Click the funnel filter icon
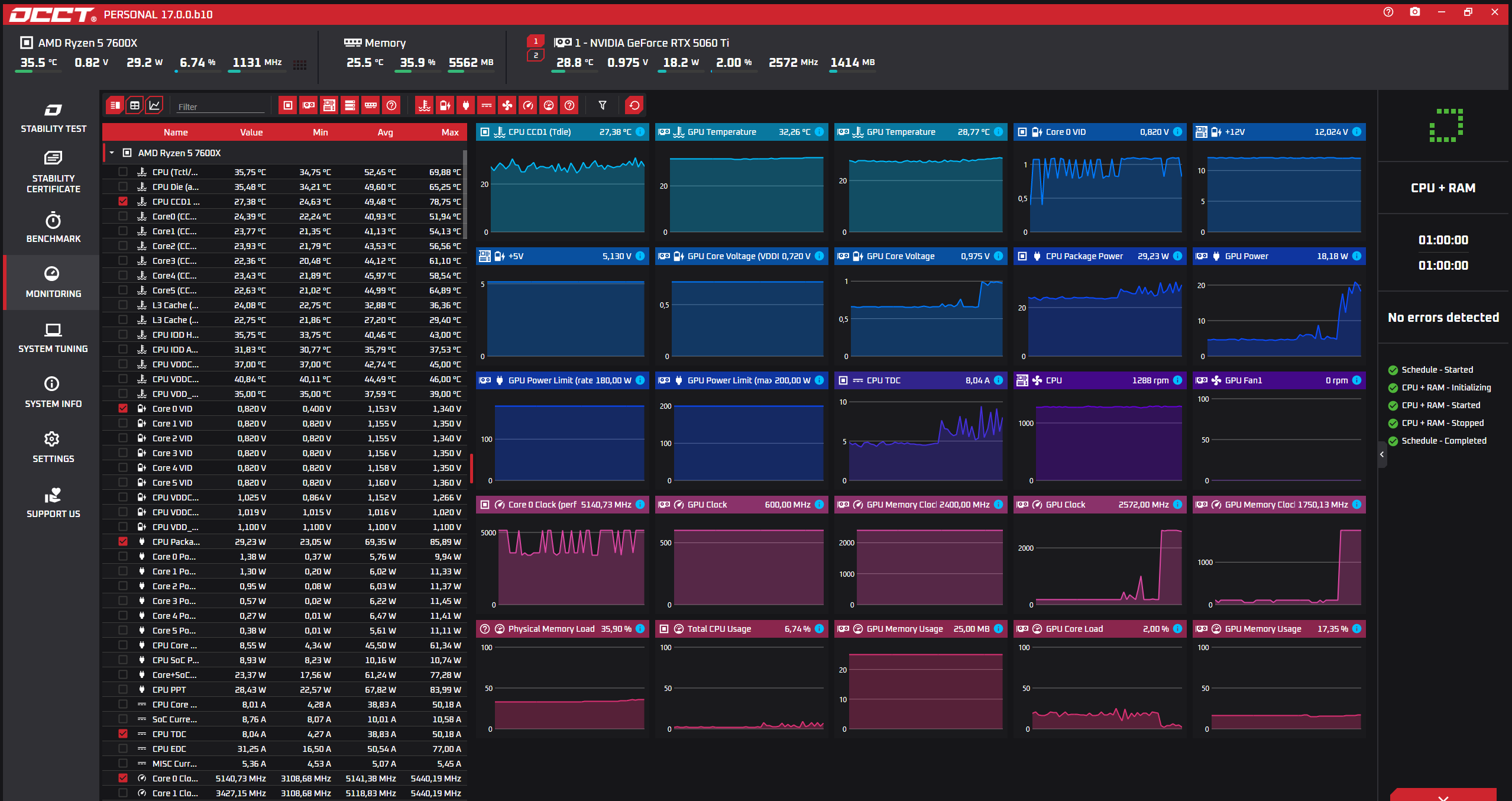 [602, 105]
